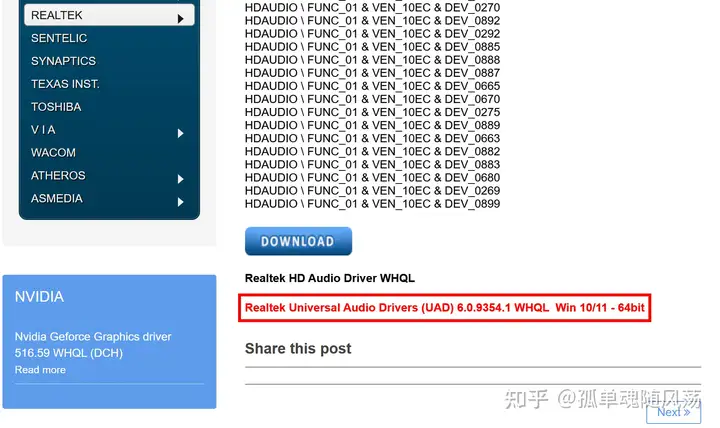Screen dimensions: 720x428
Task: Select hardware ID line ending DEV_0887
Action: (x=372, y=73)
